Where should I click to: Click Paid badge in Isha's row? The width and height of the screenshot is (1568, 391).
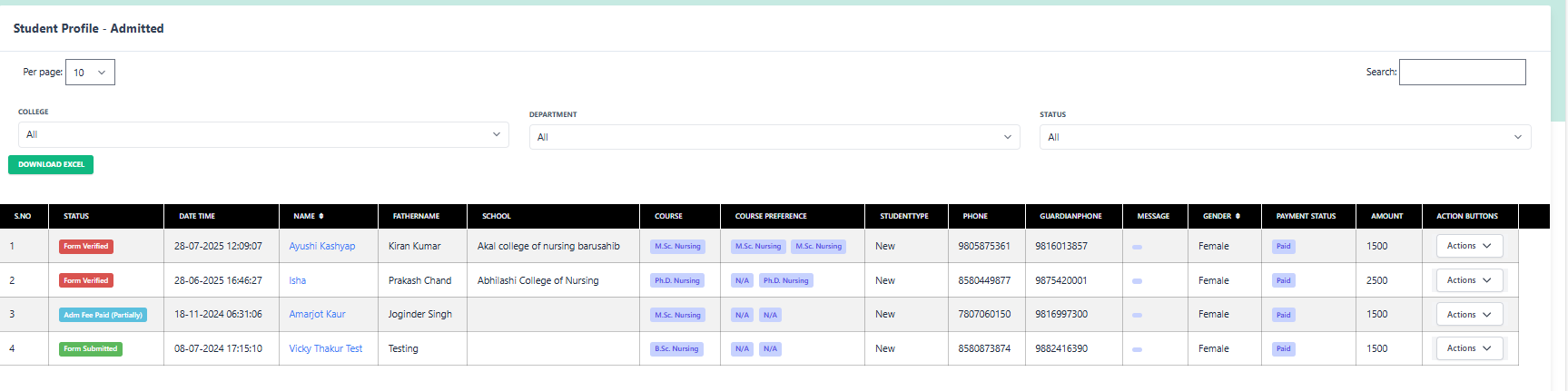(1283, 281)
